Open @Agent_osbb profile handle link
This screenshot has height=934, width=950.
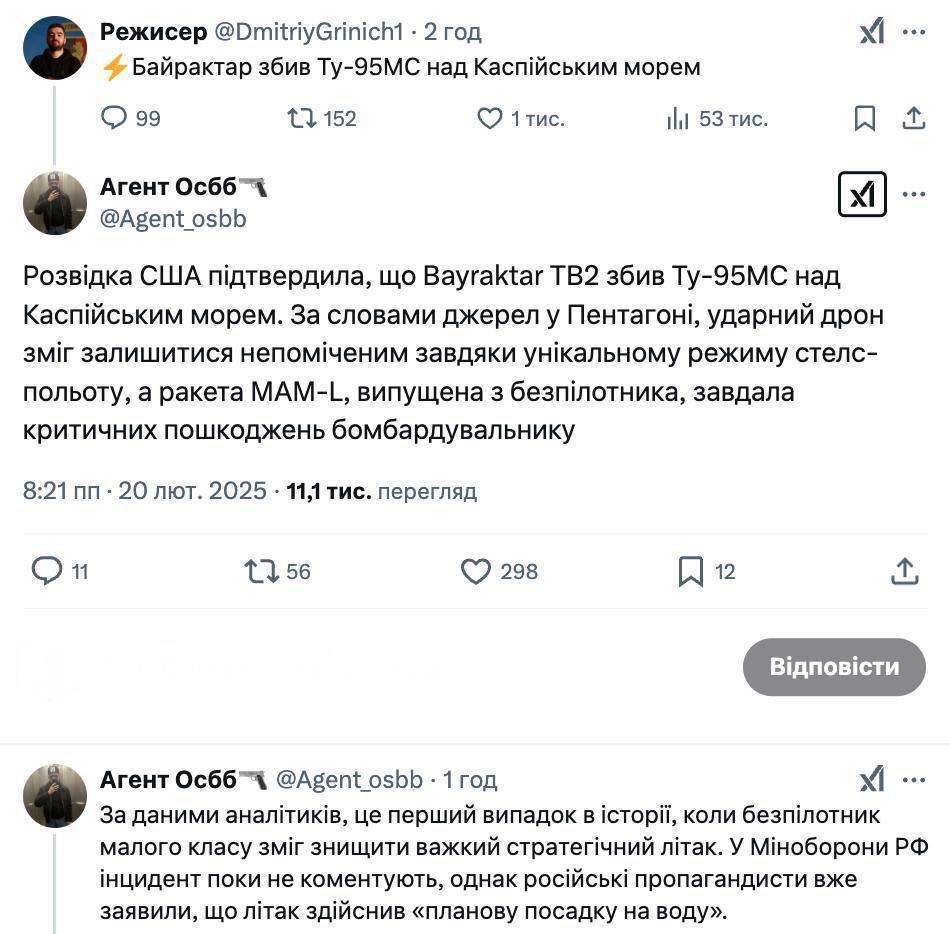point(173,219)
